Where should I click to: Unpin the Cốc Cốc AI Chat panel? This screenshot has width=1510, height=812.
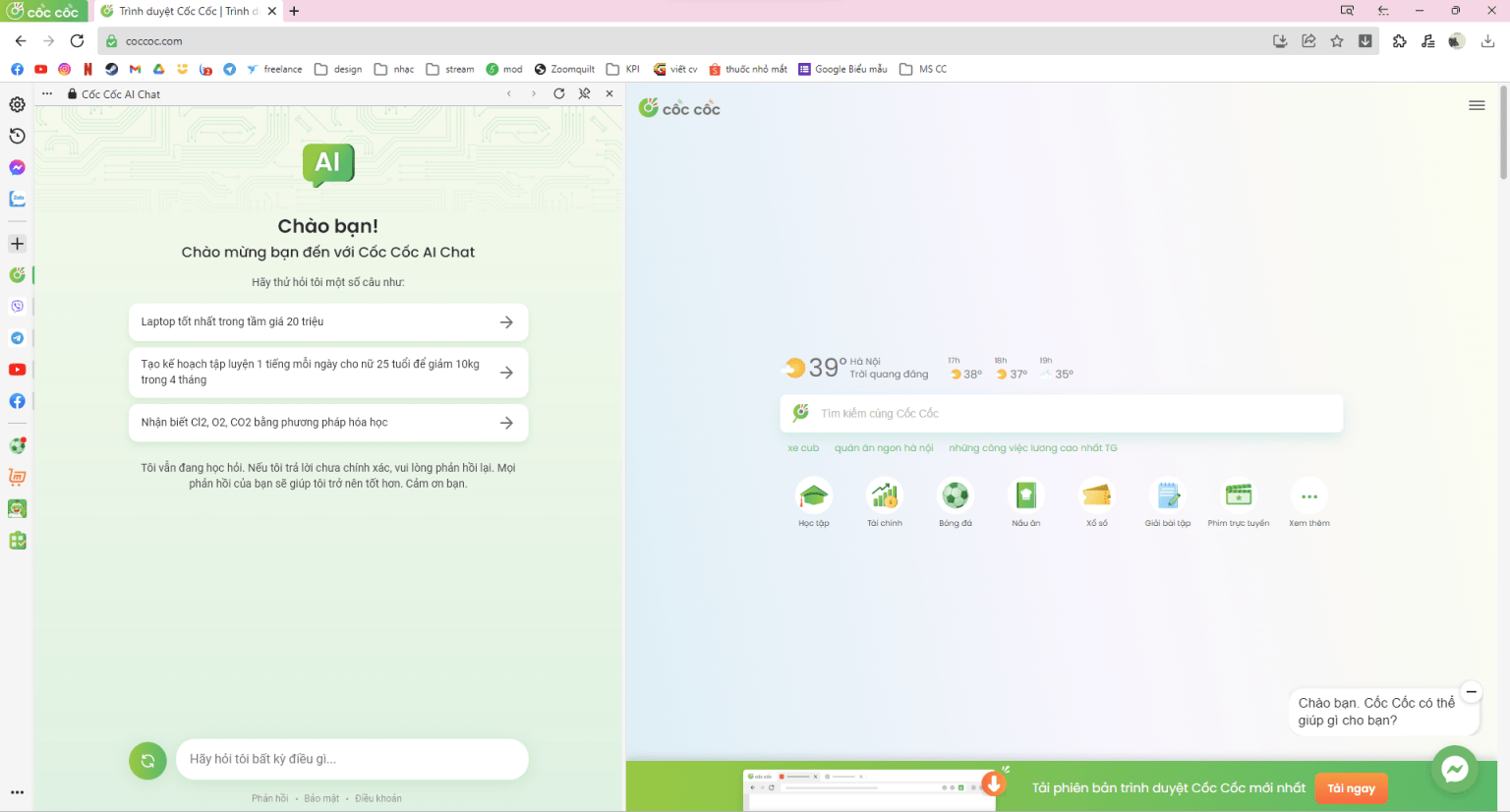coord(584,94)
